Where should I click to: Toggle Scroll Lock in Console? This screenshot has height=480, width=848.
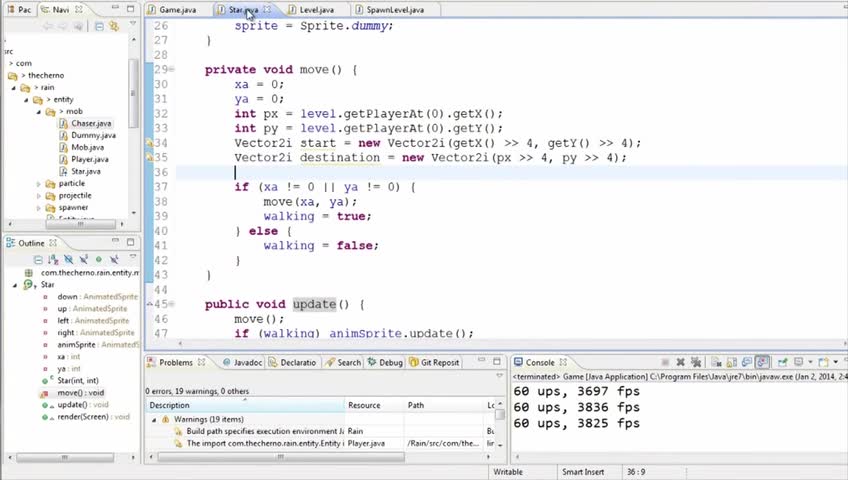click(x=731, y=362)
